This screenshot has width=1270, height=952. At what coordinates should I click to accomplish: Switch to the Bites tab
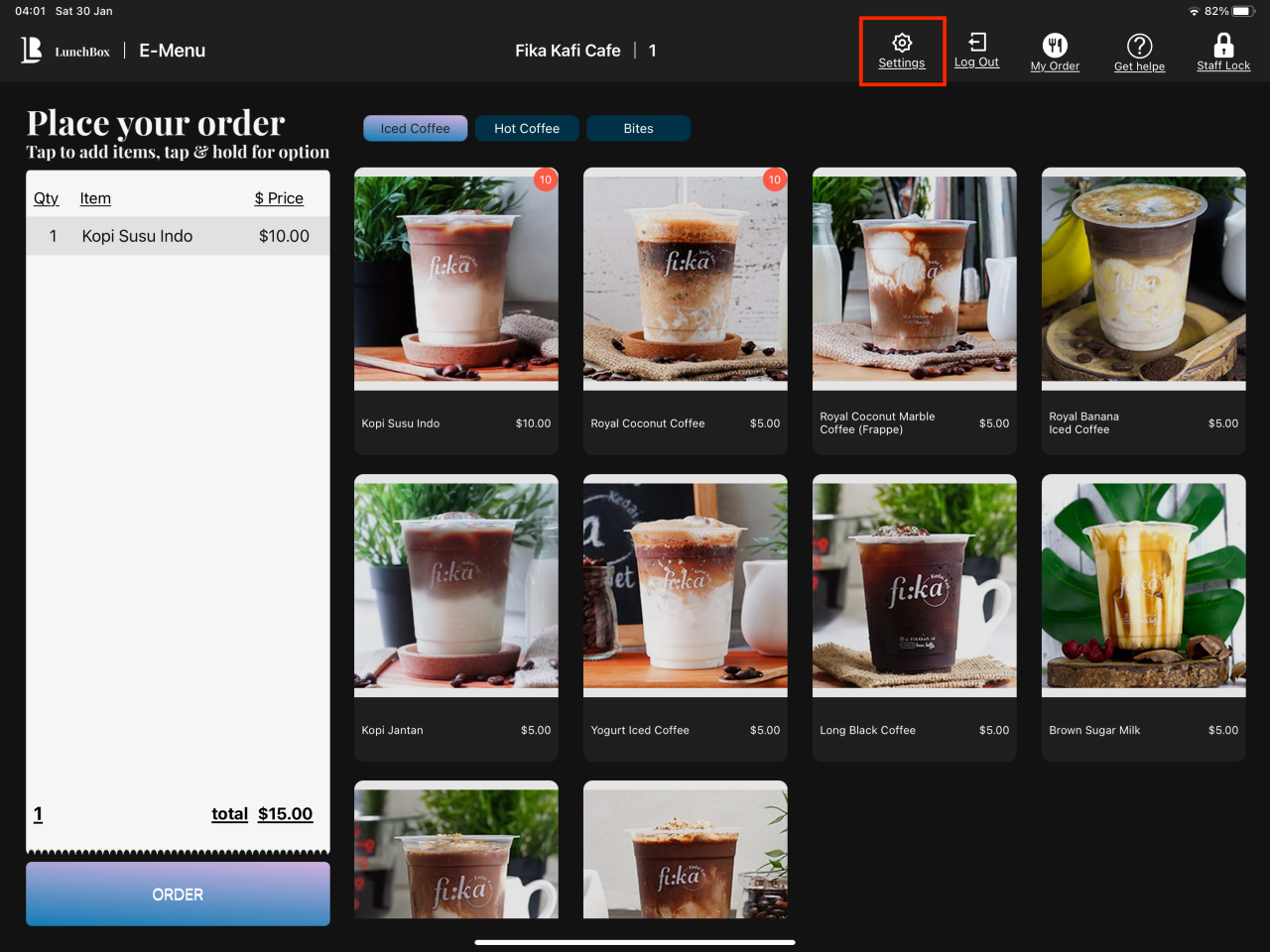(638, 128)
